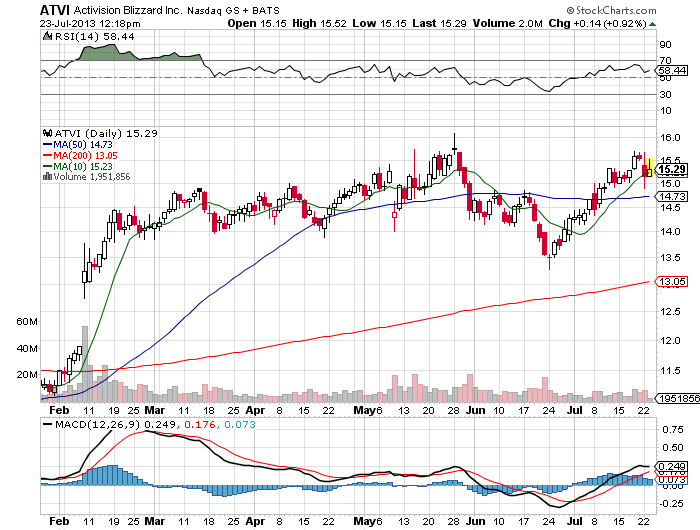Click the volume bars icon in legend
The image size is (700, 530).
click(x=48, y=177)
